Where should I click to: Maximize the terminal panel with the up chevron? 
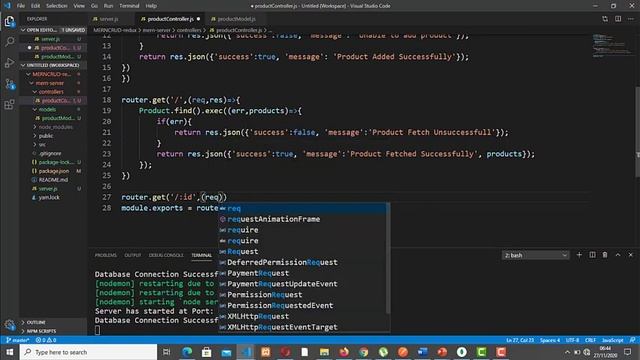(x=618, y=255)
